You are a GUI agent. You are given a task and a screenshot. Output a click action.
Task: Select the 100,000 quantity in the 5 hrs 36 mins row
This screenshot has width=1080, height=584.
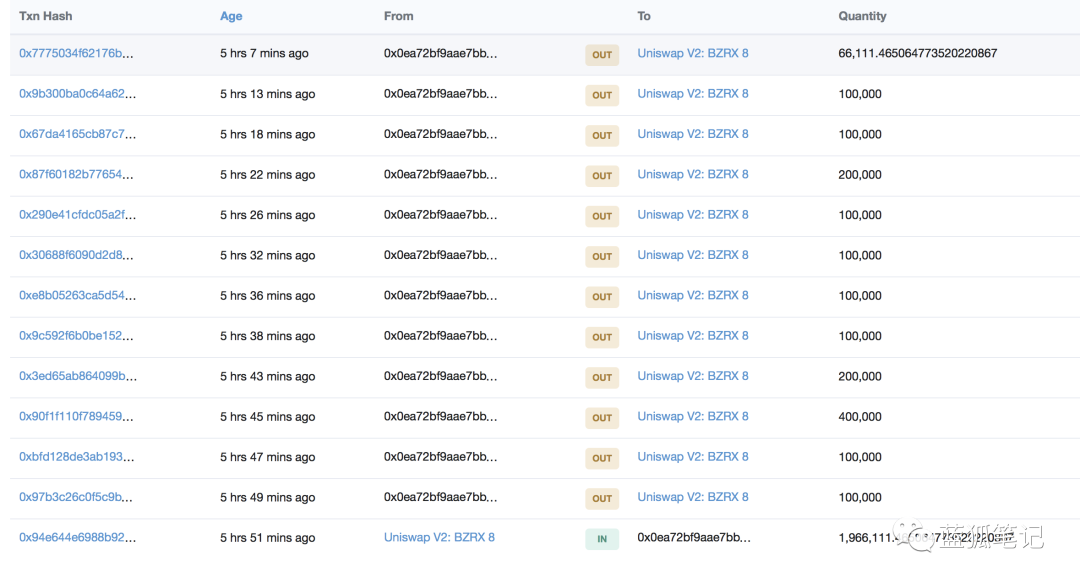[860, 295]
